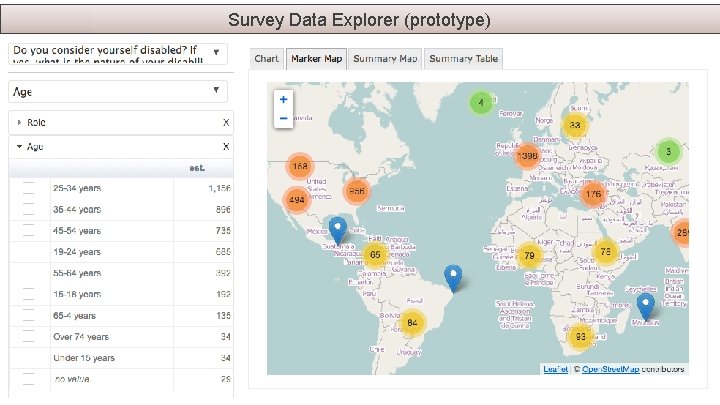
Task: Tick the checkbox for 35-44 years
Action: (28, 209)
